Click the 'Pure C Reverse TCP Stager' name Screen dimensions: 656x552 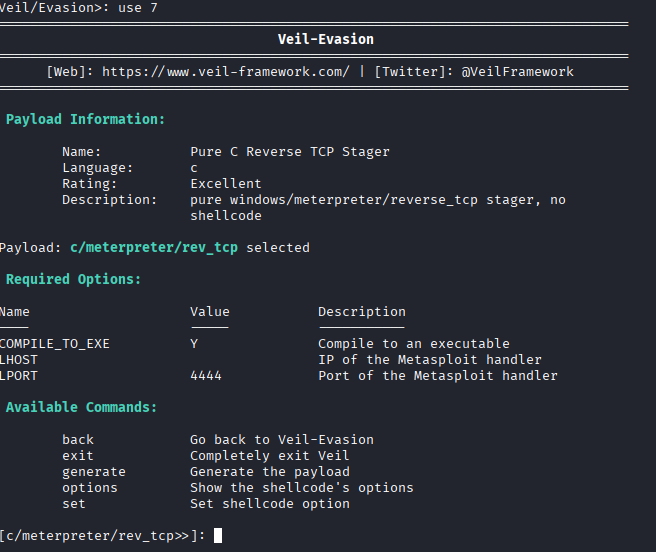coord(290,152)
